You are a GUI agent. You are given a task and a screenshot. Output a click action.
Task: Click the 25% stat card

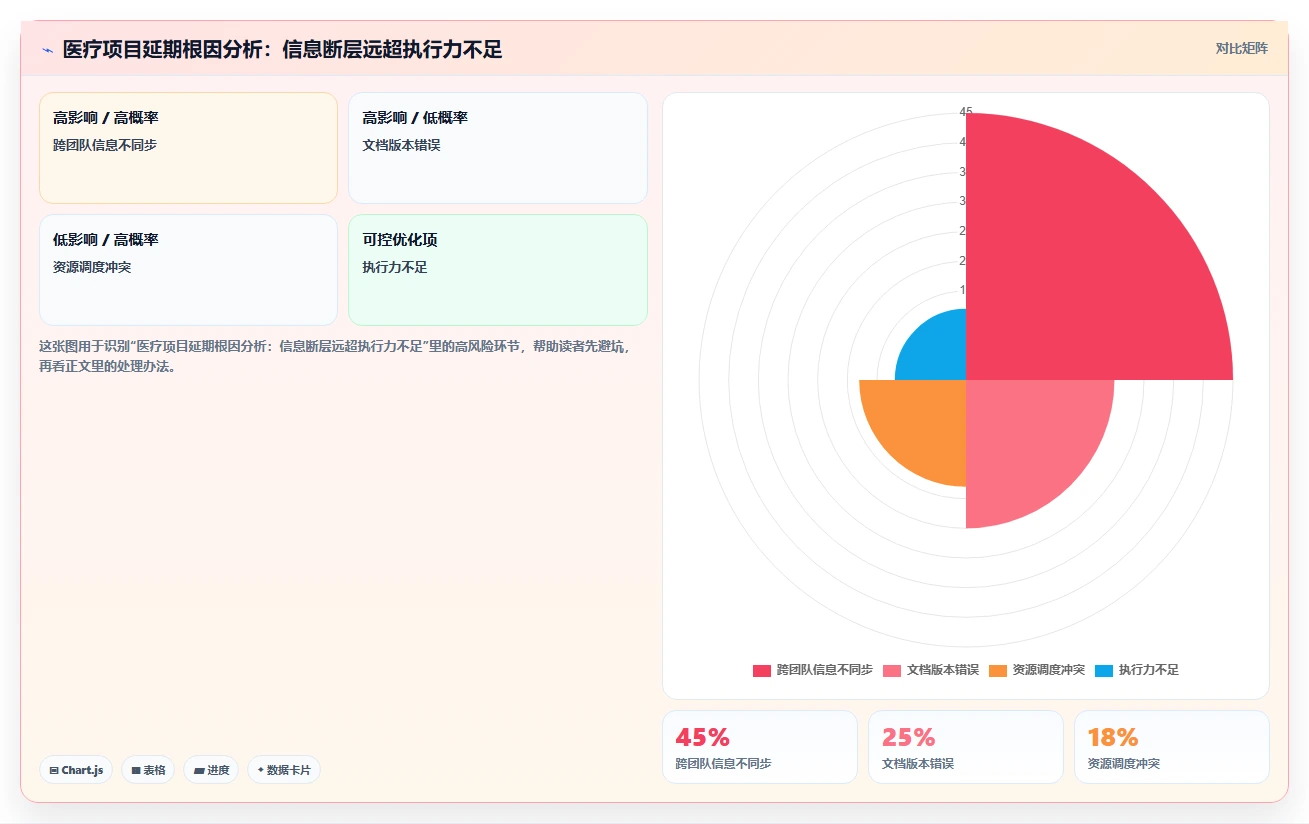pyautogui.click(x=966, y=747)
